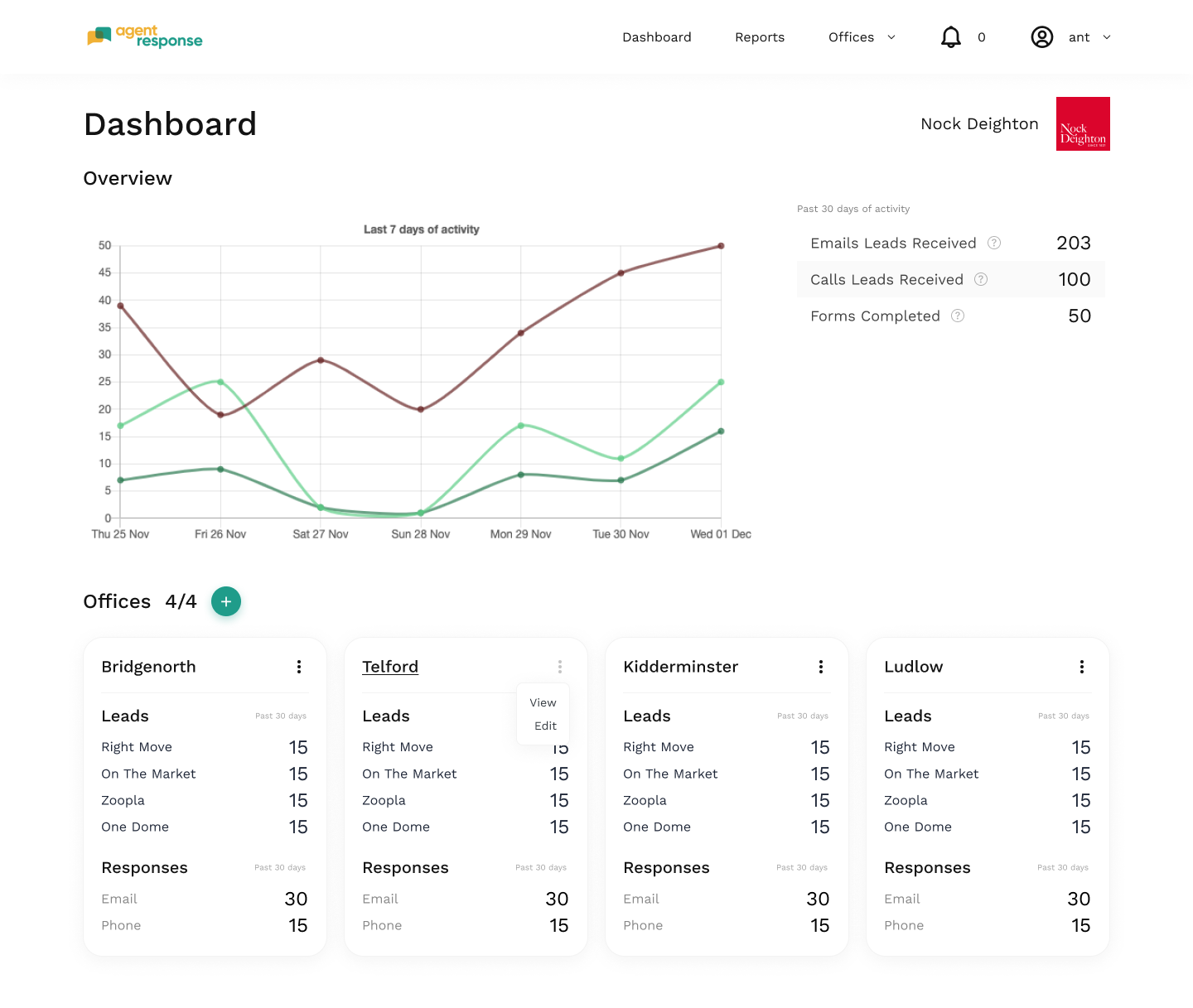Select Edit in the Telford popup menu
This screenshot has width=1193, height=1008.
click(x=545, y=726)
